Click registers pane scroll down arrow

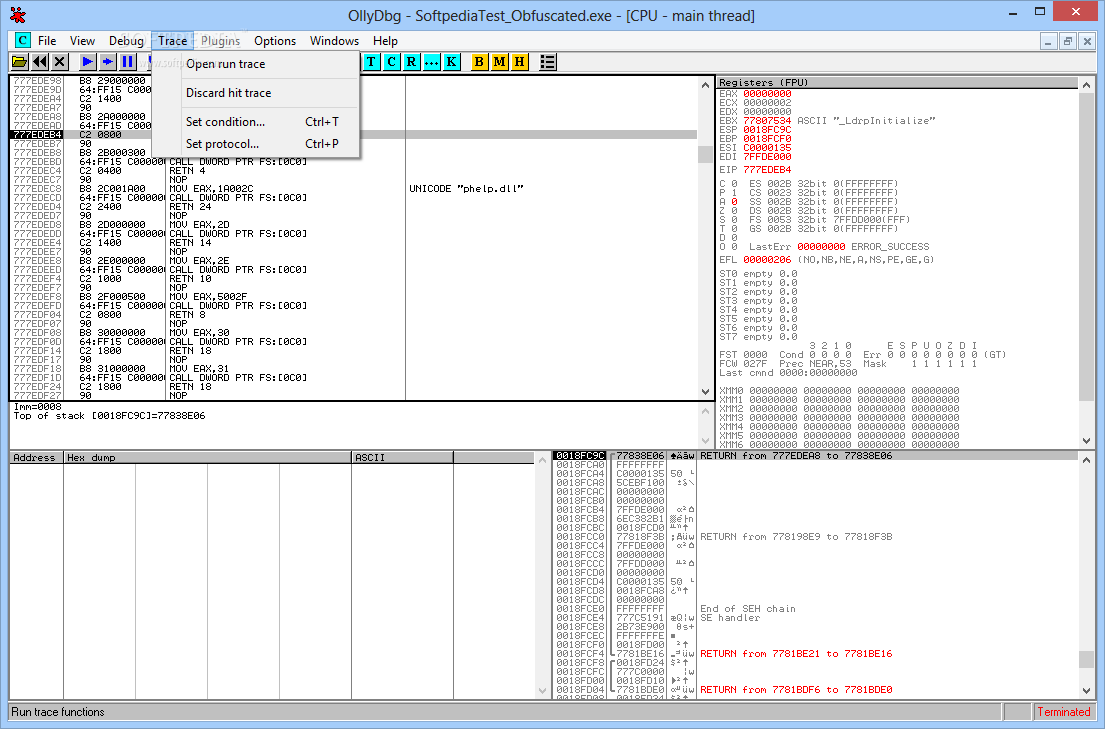1087,441
